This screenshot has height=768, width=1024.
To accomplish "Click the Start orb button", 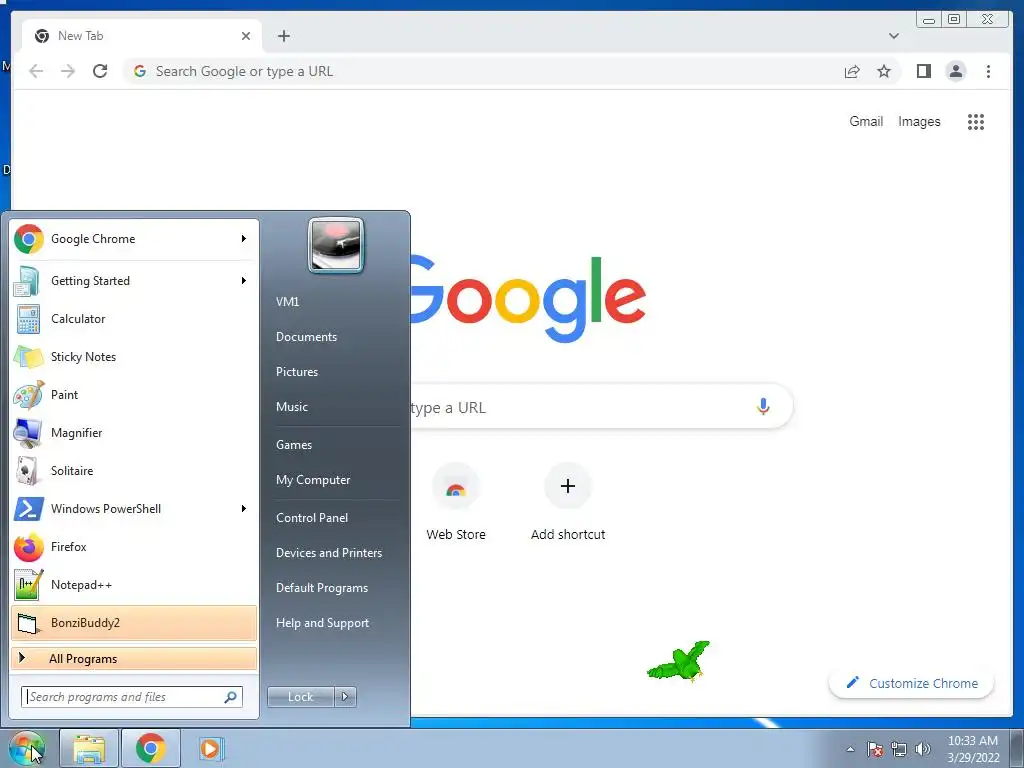I will click(x=26, y=748).
